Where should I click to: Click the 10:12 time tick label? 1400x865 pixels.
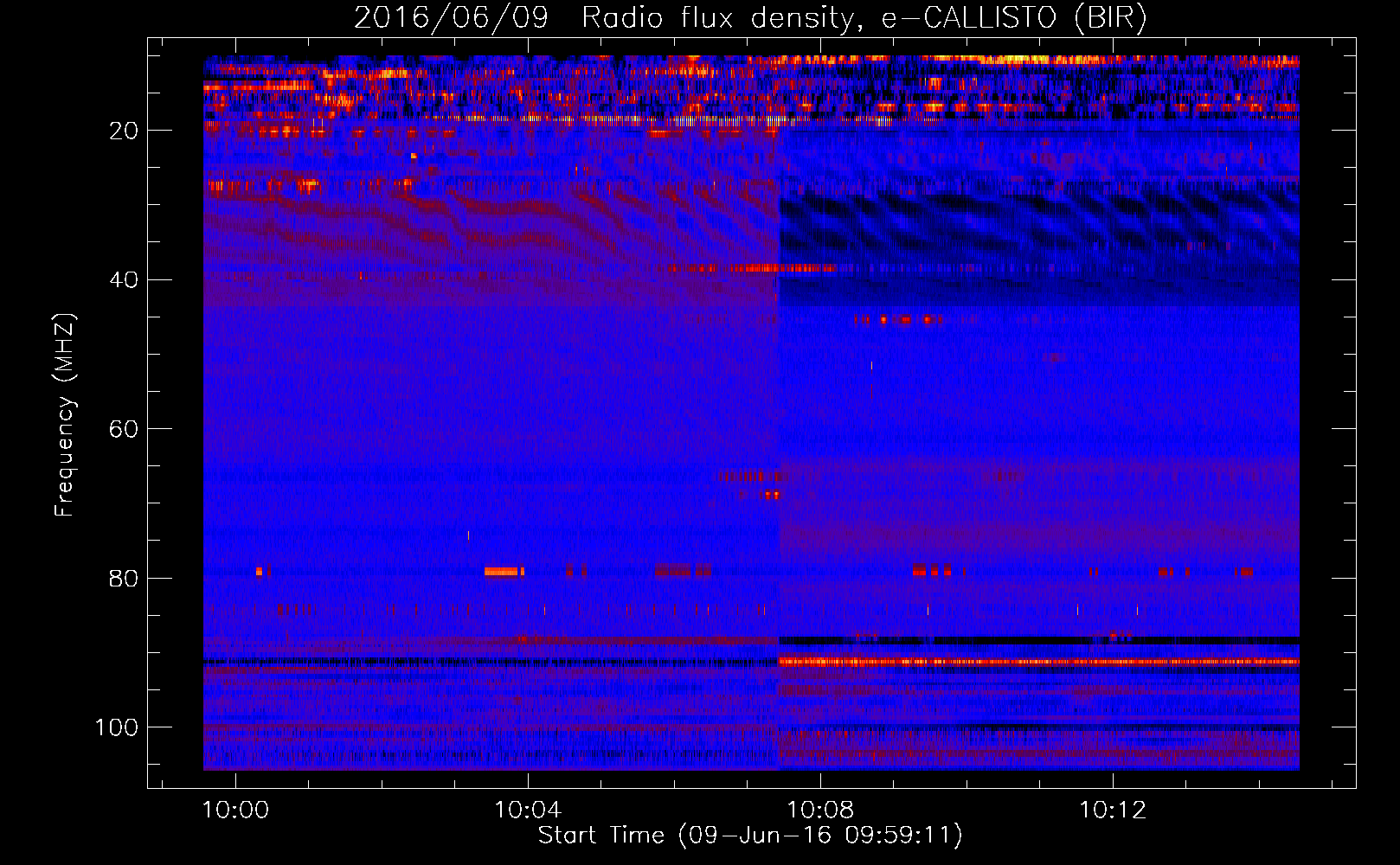pos(1113,811)
